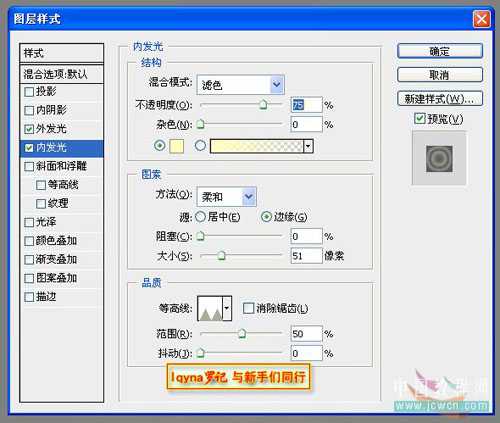Image resolution: width=500 pixels, height=423 pixels.
Task: Click the 抖动 value field
Action: [306, 353]
